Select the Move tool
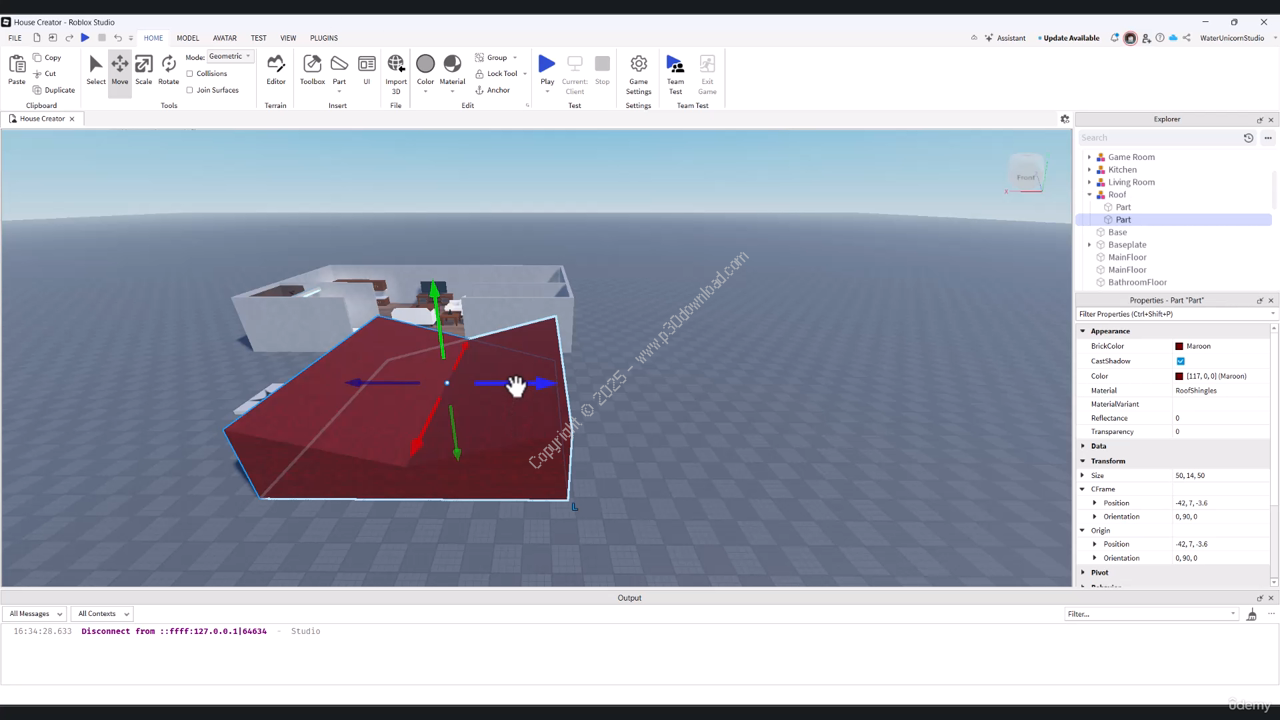Image resolution: width=1280 pixels, height=720 pixels. point(119,70)
